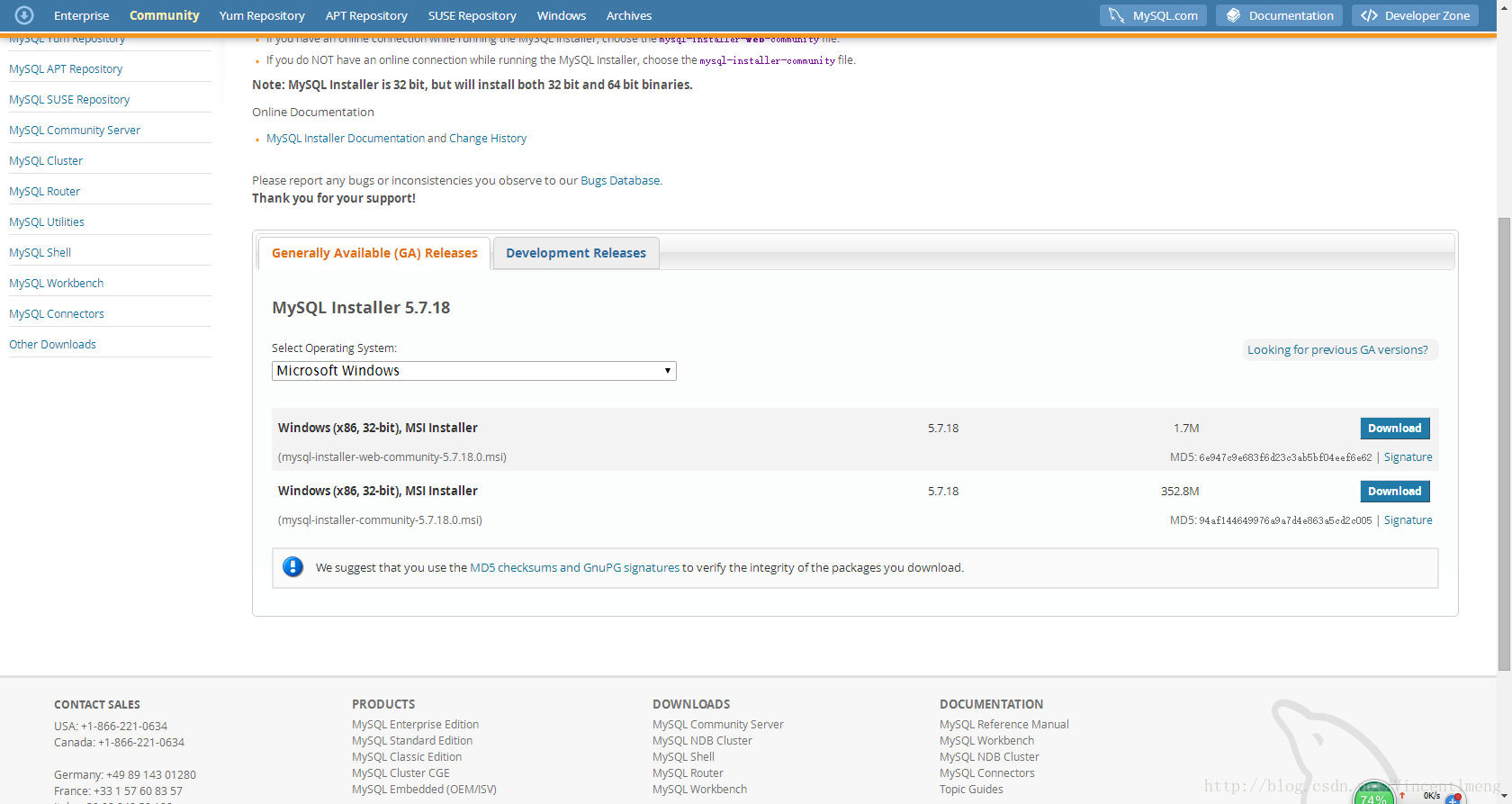Download the 352.8M full community installer

click(x=1394, y=492)
